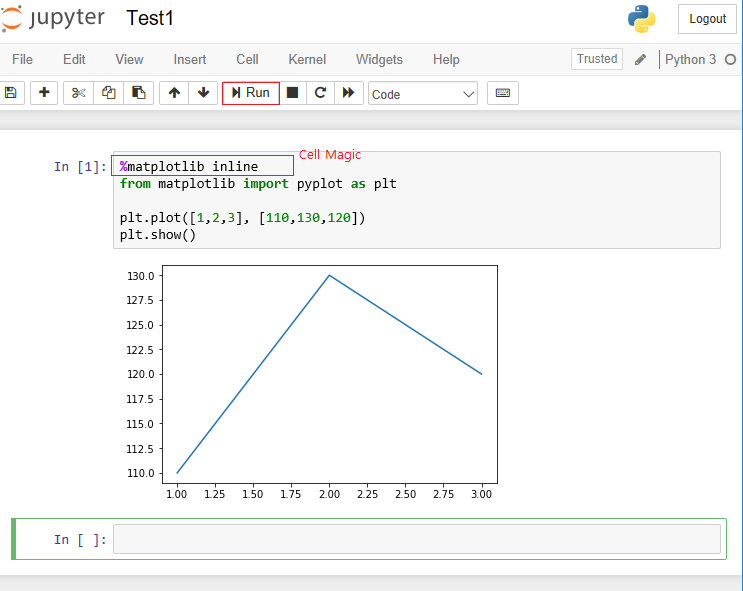Open the Code cell type dropdown
Image resolution: width=743 pixels, height=591 pixels.
pyautogui.click(x=423, y=94)
